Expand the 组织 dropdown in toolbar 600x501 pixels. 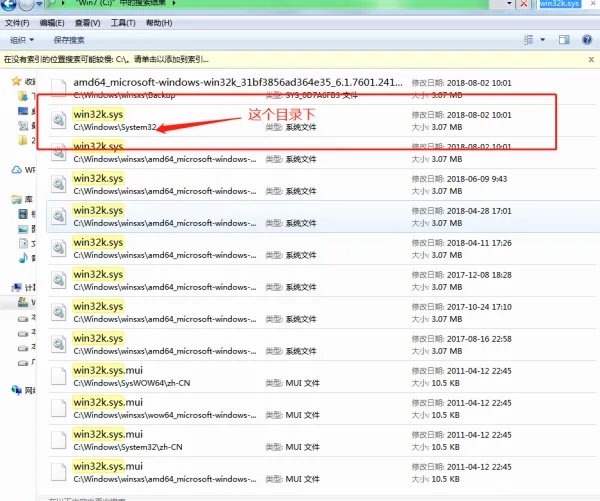(22, 40)
